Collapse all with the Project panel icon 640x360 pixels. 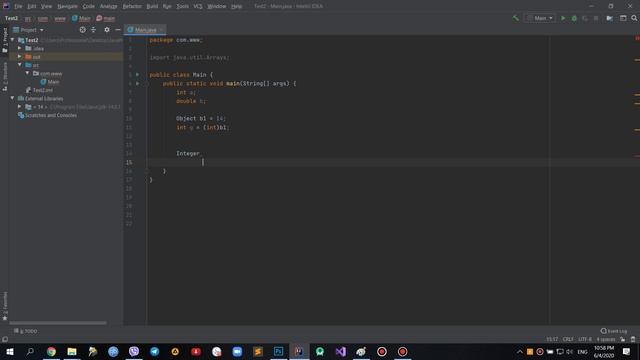click(x=93, y=30)
